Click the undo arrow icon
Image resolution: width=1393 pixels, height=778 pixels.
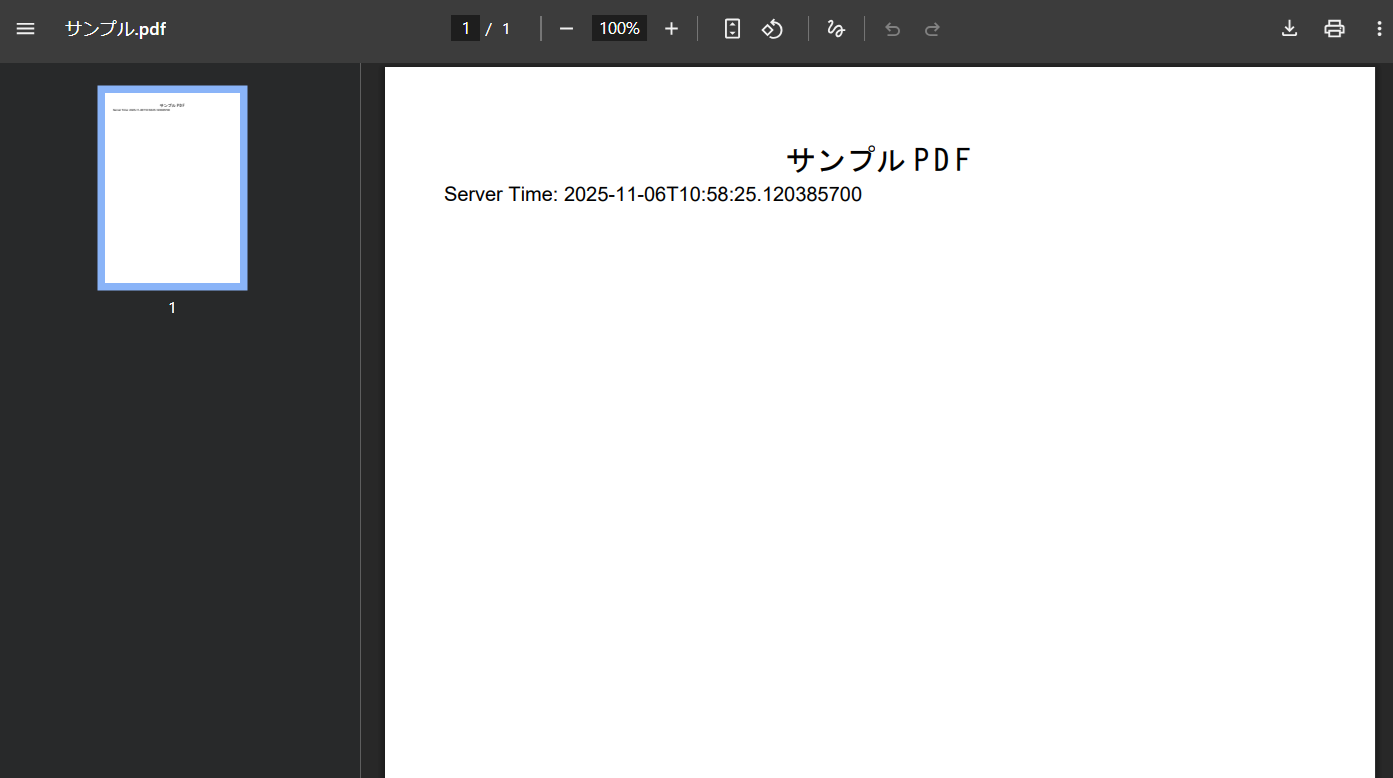pyautogui.click(x=893, y=29)
